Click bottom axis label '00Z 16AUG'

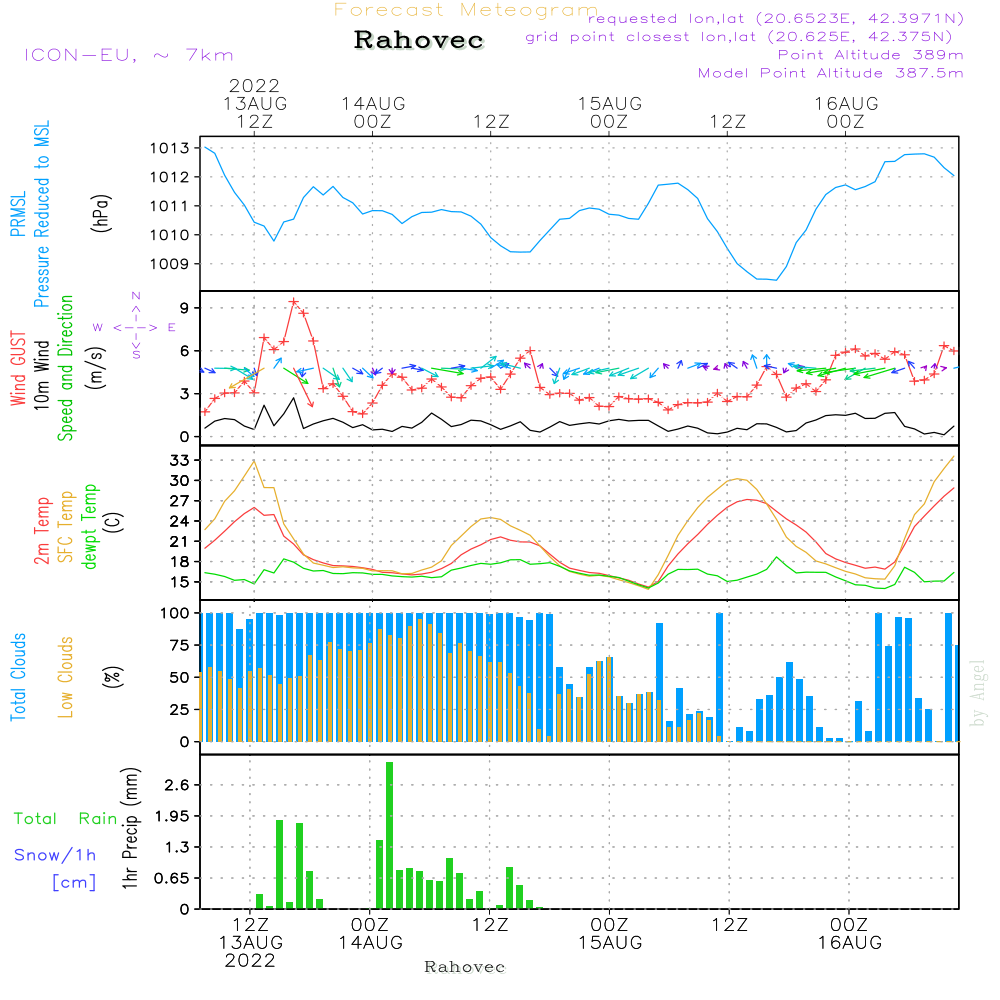[x=850, y=934]
